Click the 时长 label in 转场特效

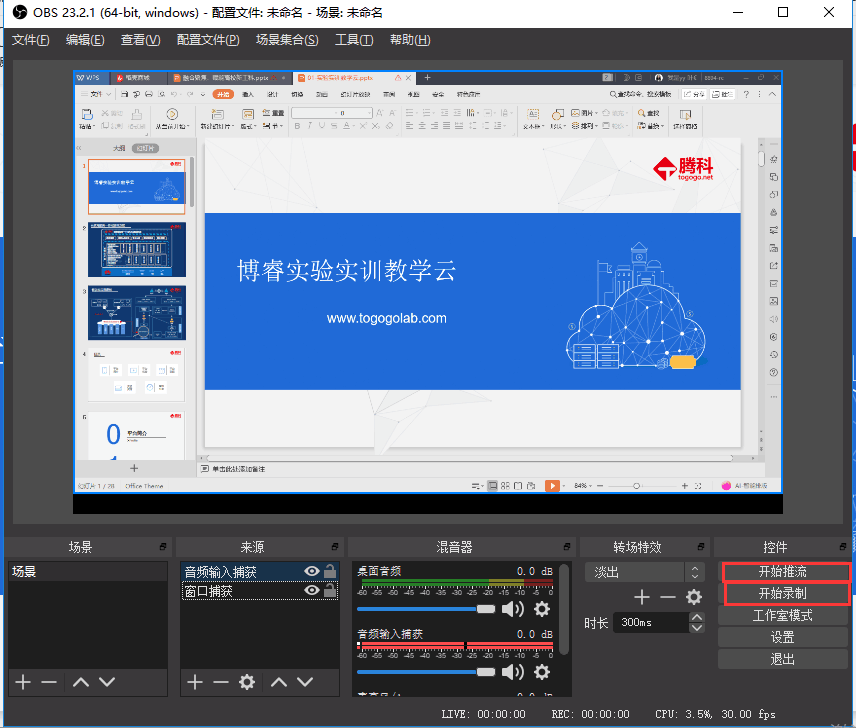(596, 623)
